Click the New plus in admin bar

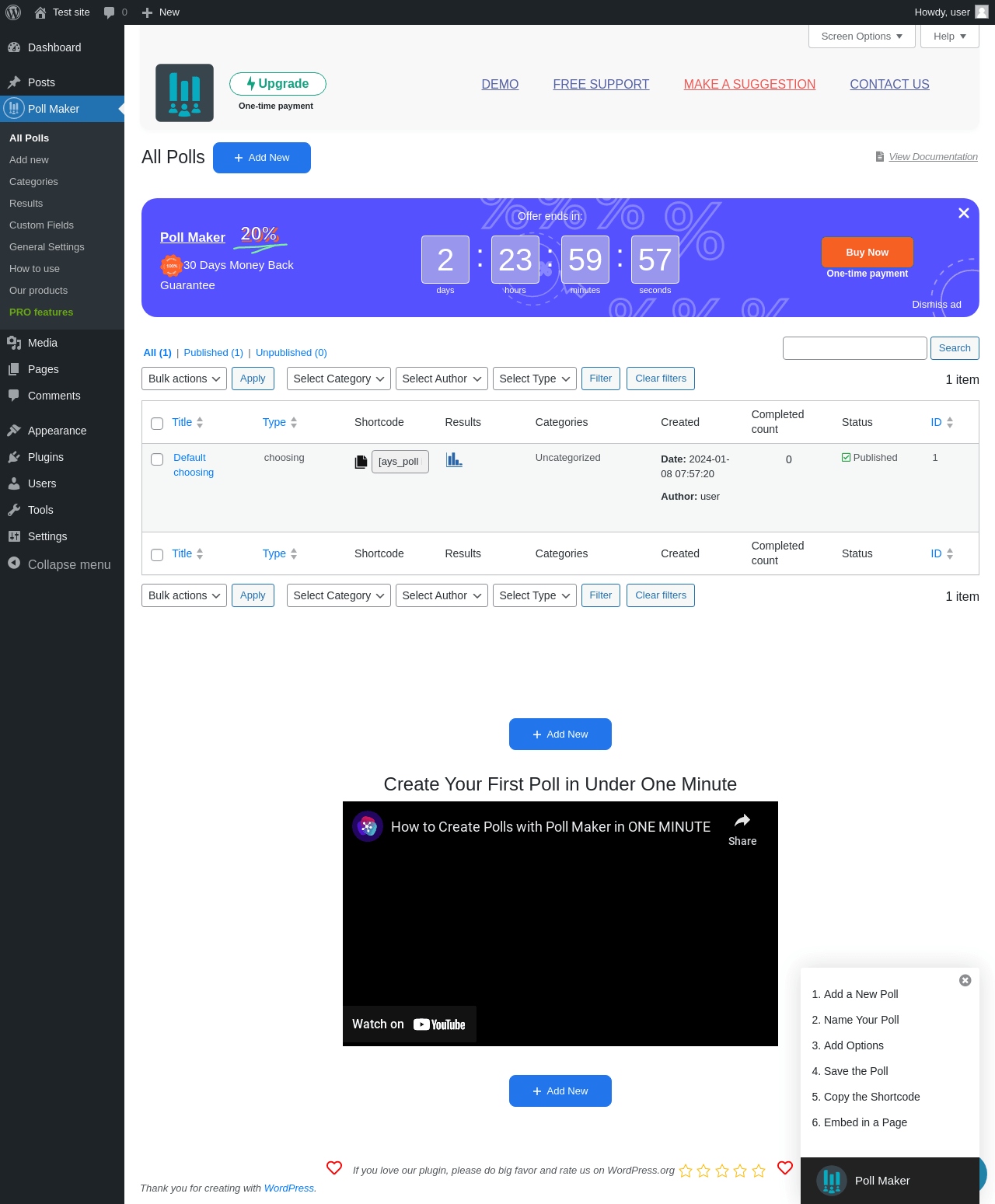click(161, 12)
